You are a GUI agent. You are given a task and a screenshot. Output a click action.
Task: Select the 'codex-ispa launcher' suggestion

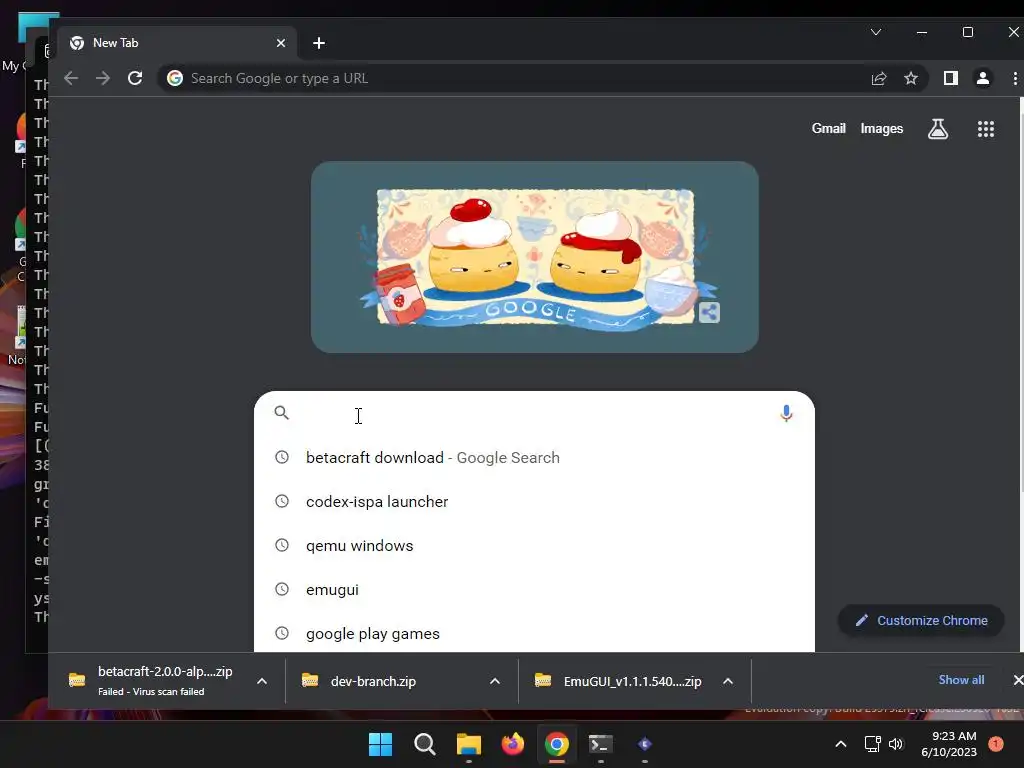point(534,502)
